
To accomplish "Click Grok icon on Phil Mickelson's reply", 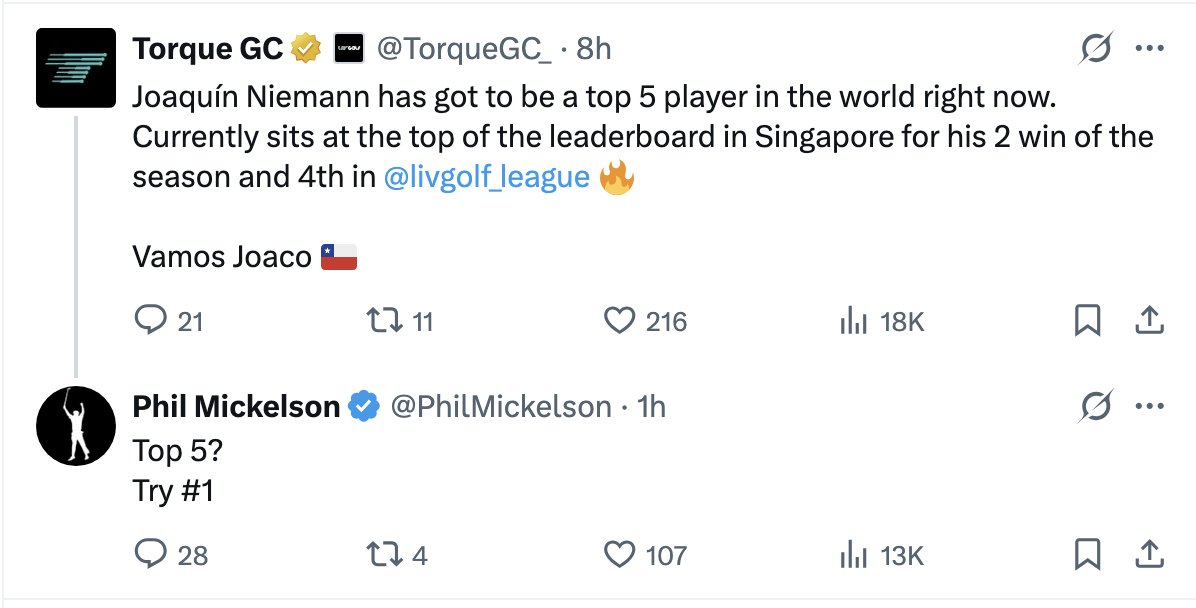I will [x=1097, y=406].
